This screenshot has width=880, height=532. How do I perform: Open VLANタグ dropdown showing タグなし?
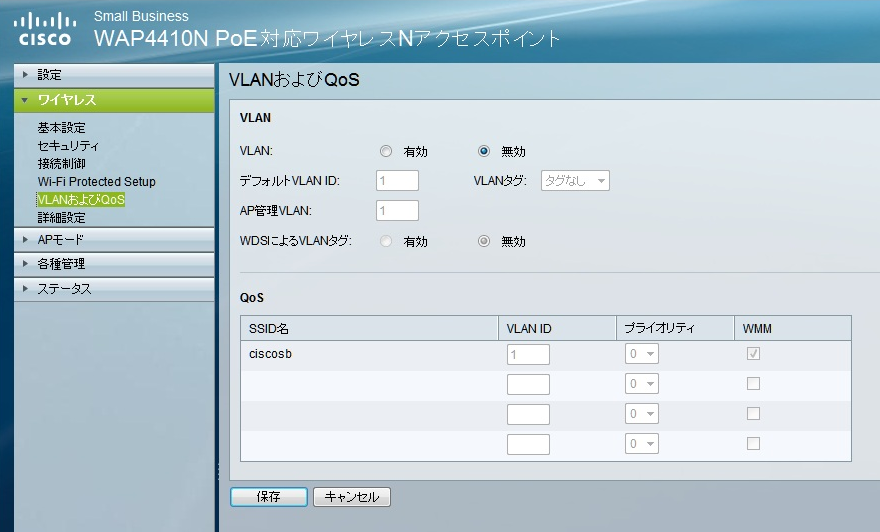[575, 181]
